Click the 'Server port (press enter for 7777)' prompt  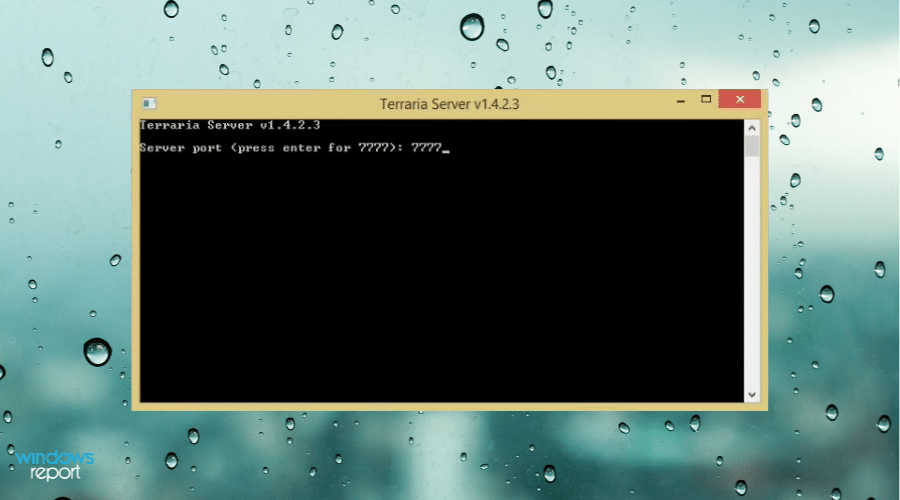(x=271, y=148)
